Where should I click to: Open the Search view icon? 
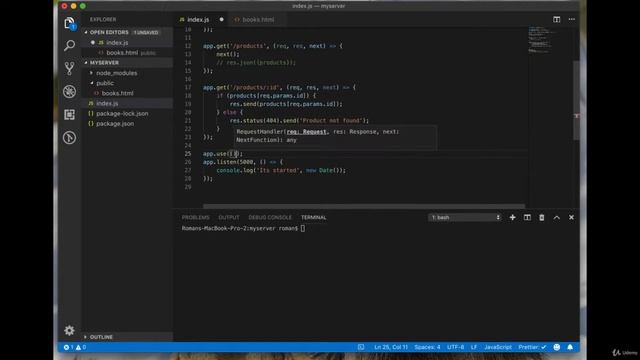coord(69,45)
